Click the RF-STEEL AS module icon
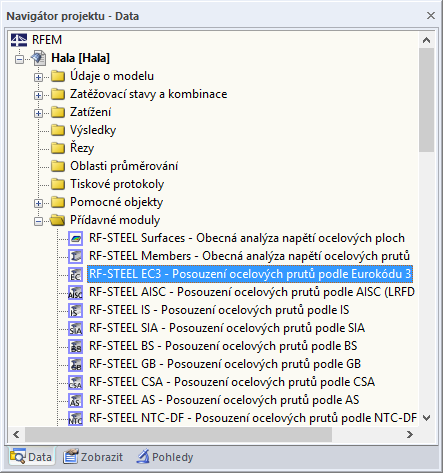Screen dimensions: 443x473 pyautogui.click(x=76, y=400)
